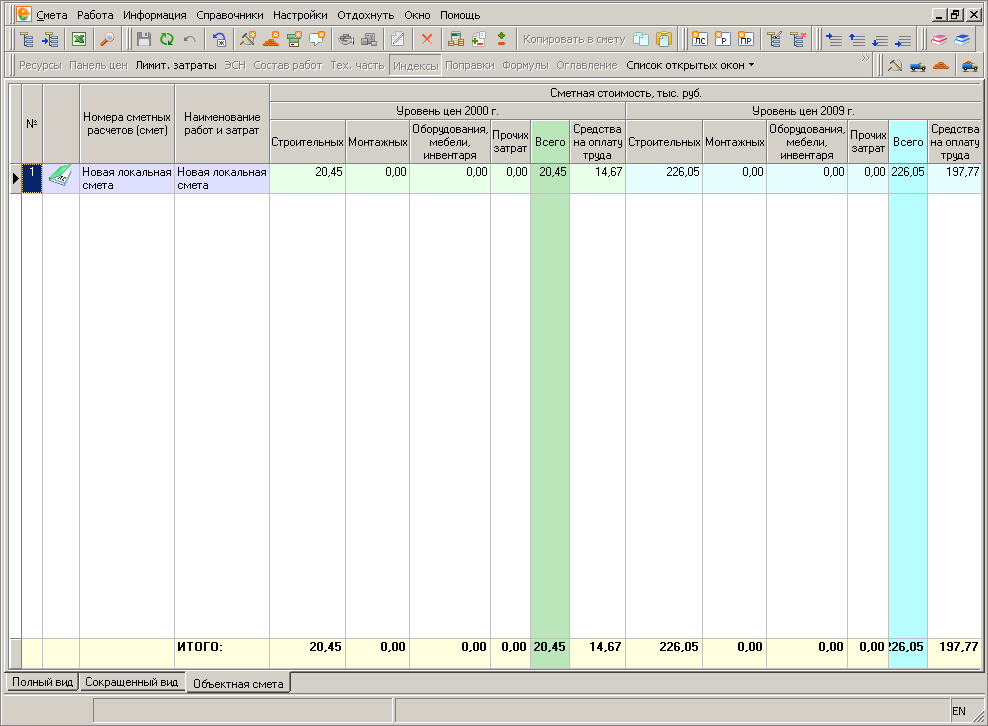This screenshot has height=726, width=988.
Task: Click the green plus red minus icon
Action: (x=502, y=39)
